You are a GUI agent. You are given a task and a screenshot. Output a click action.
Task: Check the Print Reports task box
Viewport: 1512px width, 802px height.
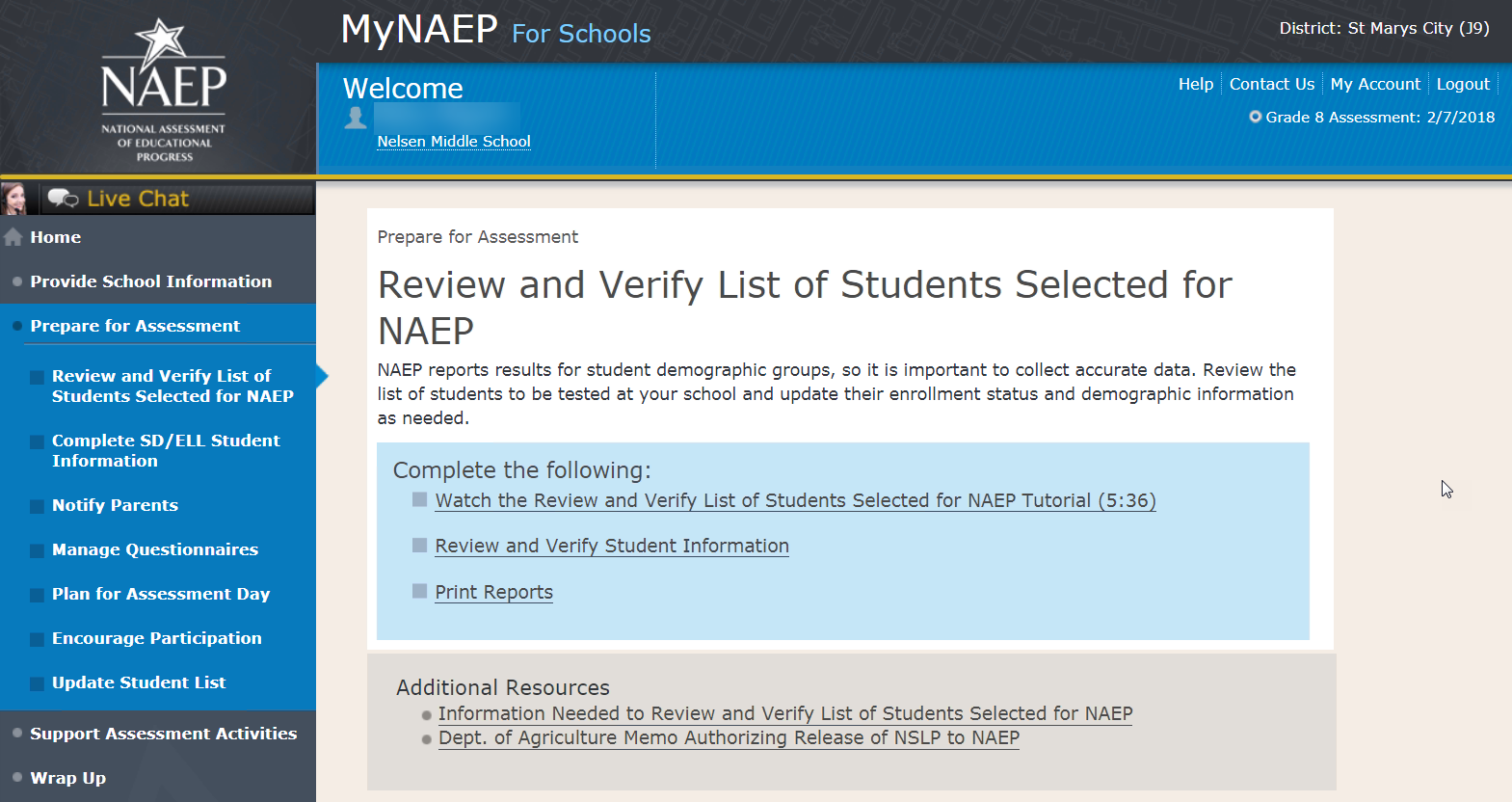point(420,591)
